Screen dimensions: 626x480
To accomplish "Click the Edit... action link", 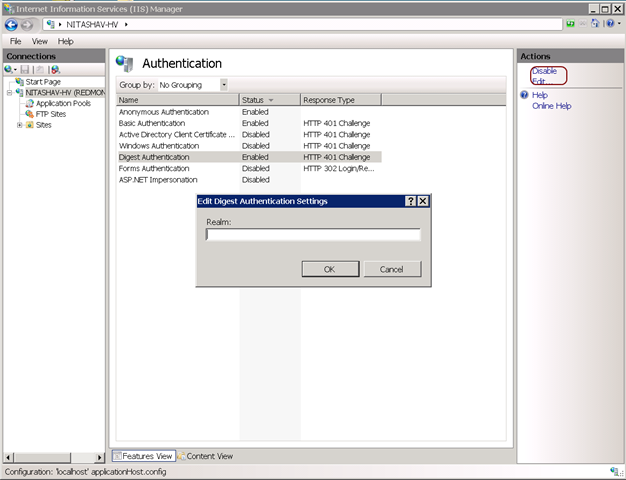I will pos(542,81).
